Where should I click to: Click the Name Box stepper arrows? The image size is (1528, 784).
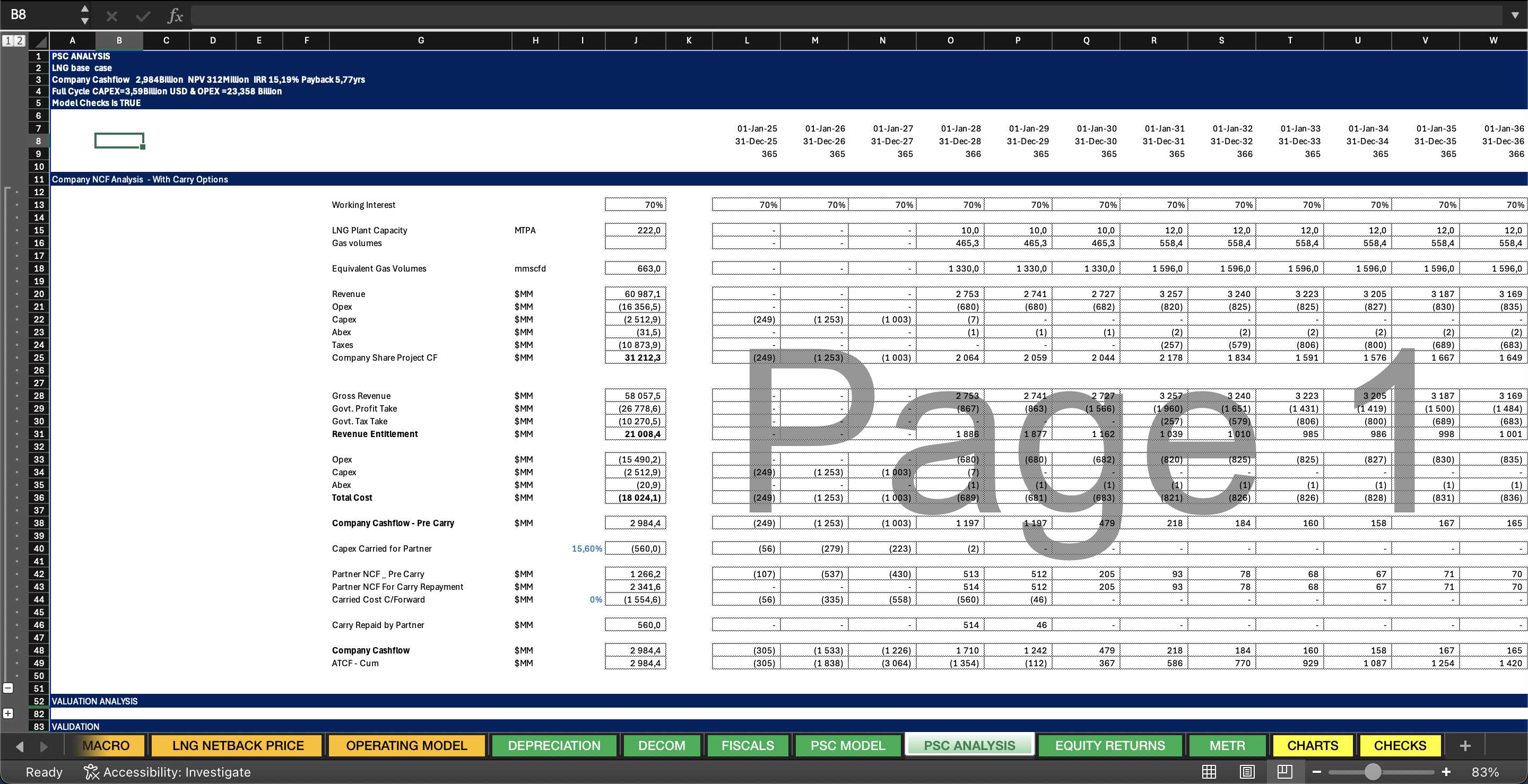click(x=85, y=15)
